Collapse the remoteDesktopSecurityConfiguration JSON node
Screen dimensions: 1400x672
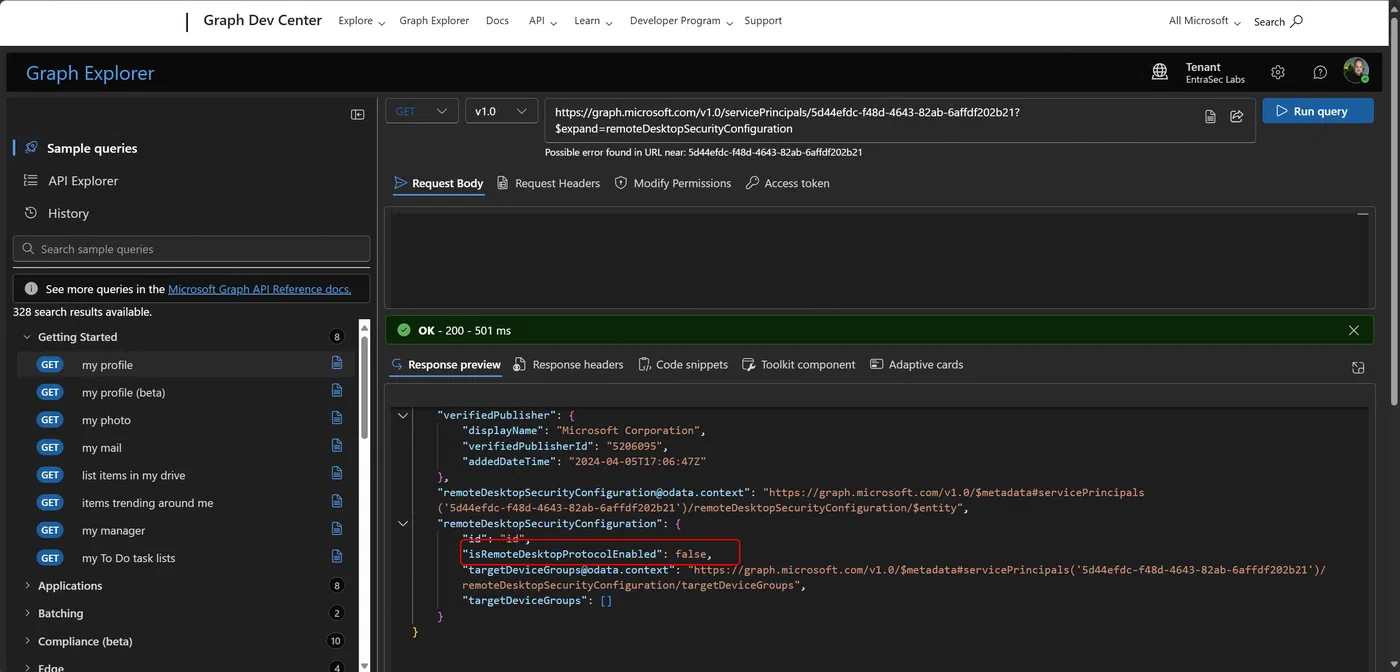click(x=403, y=523)
